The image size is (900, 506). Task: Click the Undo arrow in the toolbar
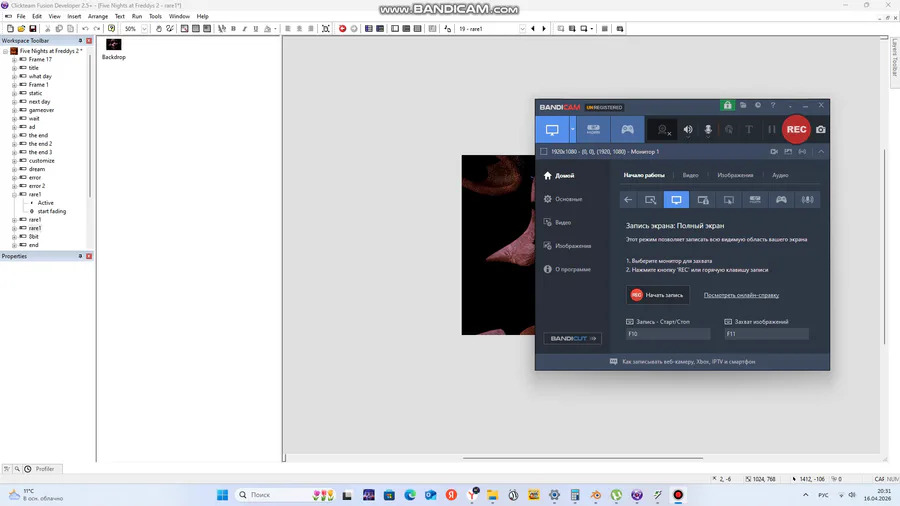click(85, 29)
